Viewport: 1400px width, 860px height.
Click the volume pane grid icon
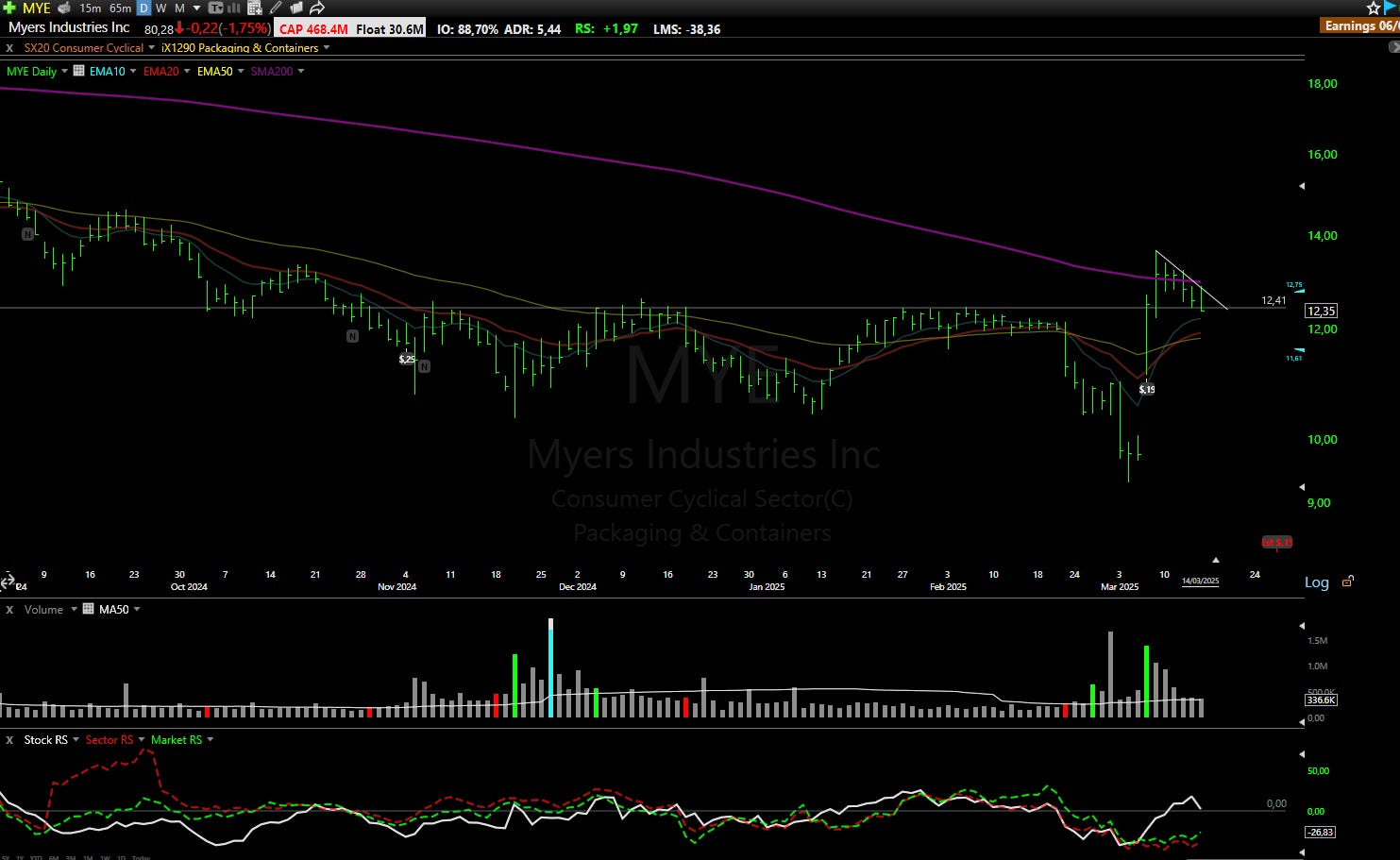[89, 609]
